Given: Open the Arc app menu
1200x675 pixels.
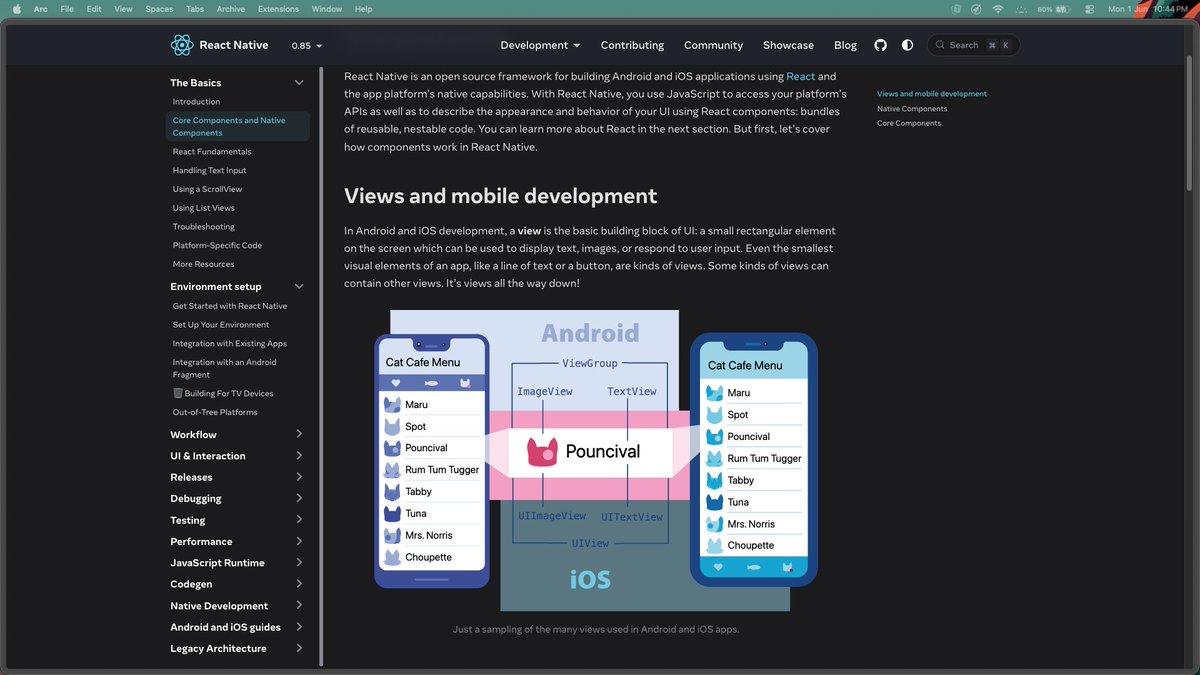Looking at the screenshot, I should [40, 9].
